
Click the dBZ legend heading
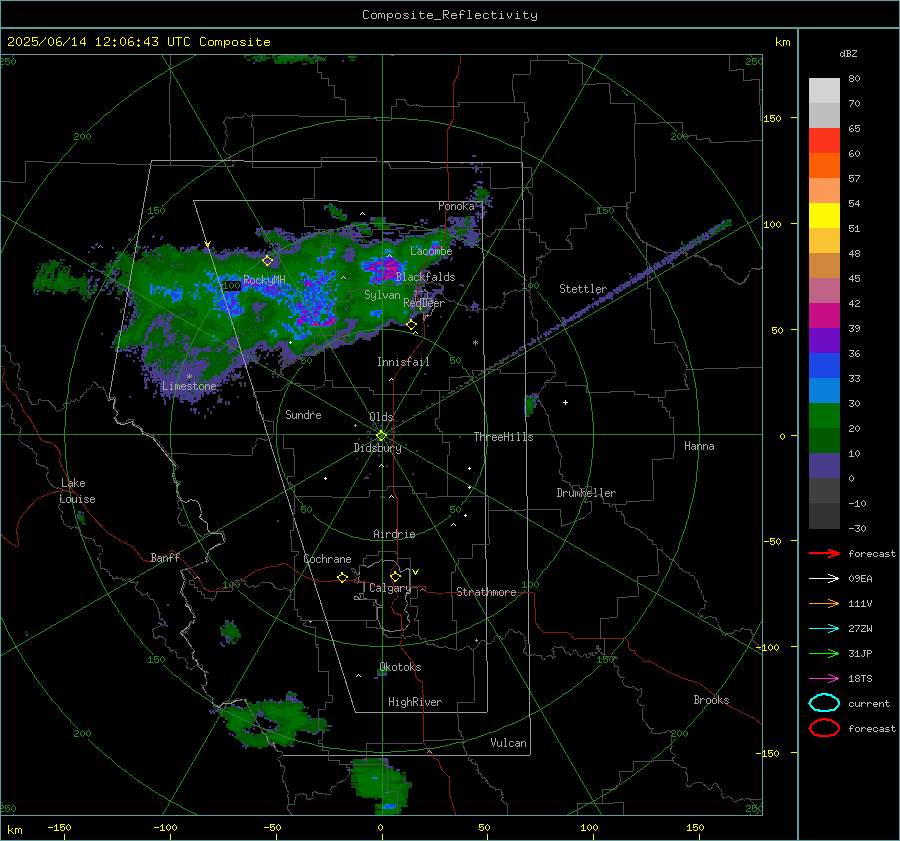point(848,54)
